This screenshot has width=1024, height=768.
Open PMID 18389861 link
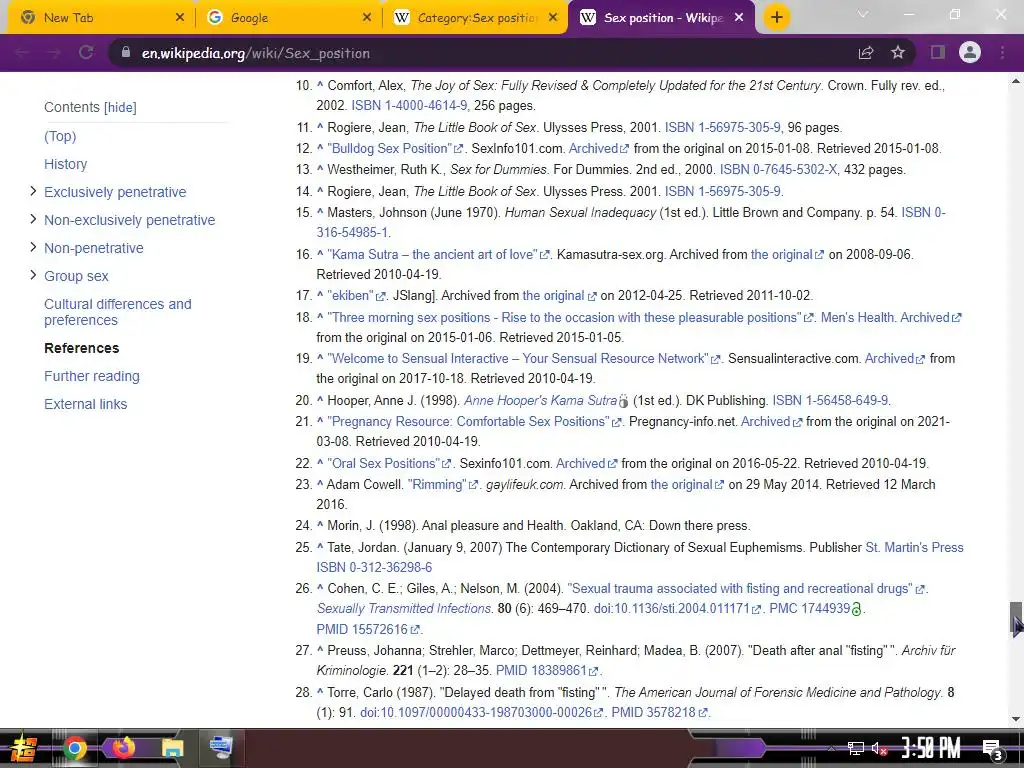tap(547, 671)
